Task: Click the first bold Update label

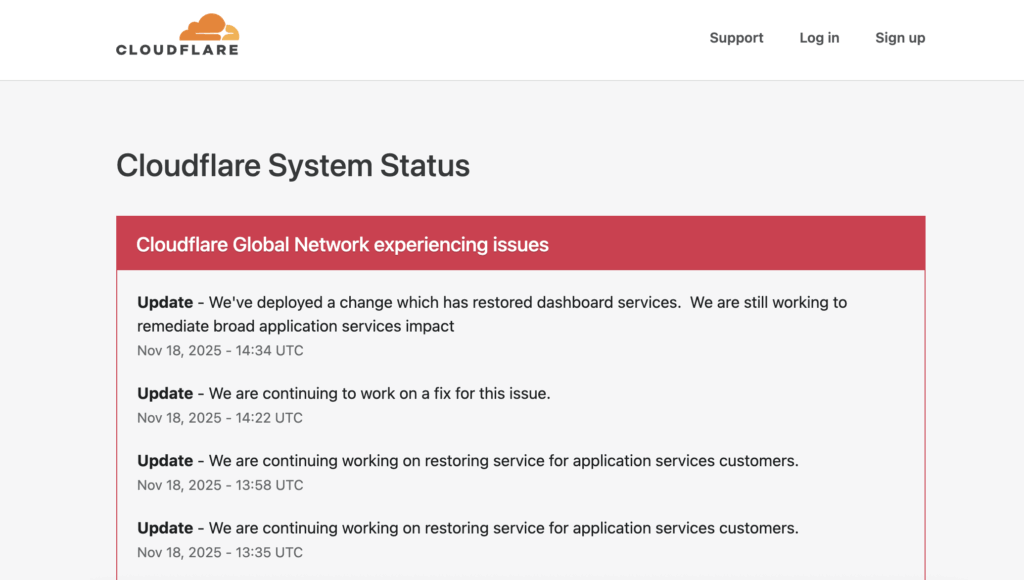Action: point(164,302)
